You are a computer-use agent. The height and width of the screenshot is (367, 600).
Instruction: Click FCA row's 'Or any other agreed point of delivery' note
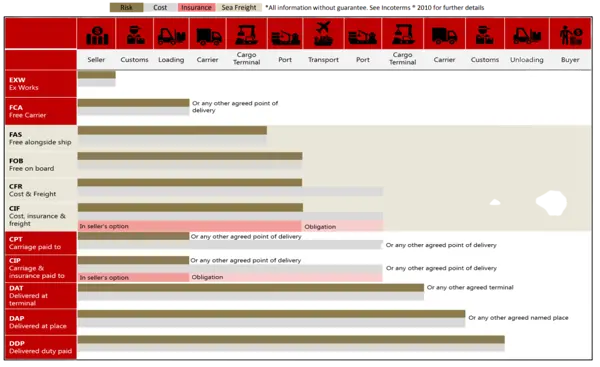click(x=235, y=107)
